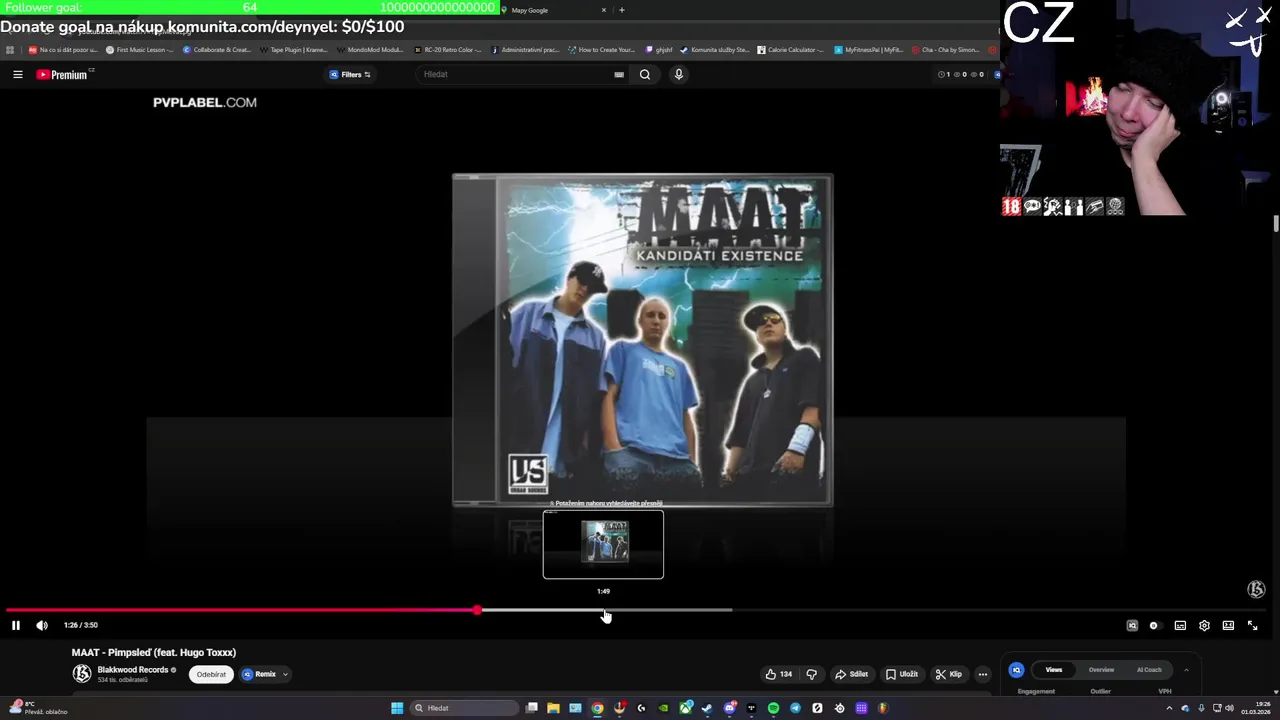The image size is (1280, 720).
Task: Open the player settings gear
Action: point(1204,625)
